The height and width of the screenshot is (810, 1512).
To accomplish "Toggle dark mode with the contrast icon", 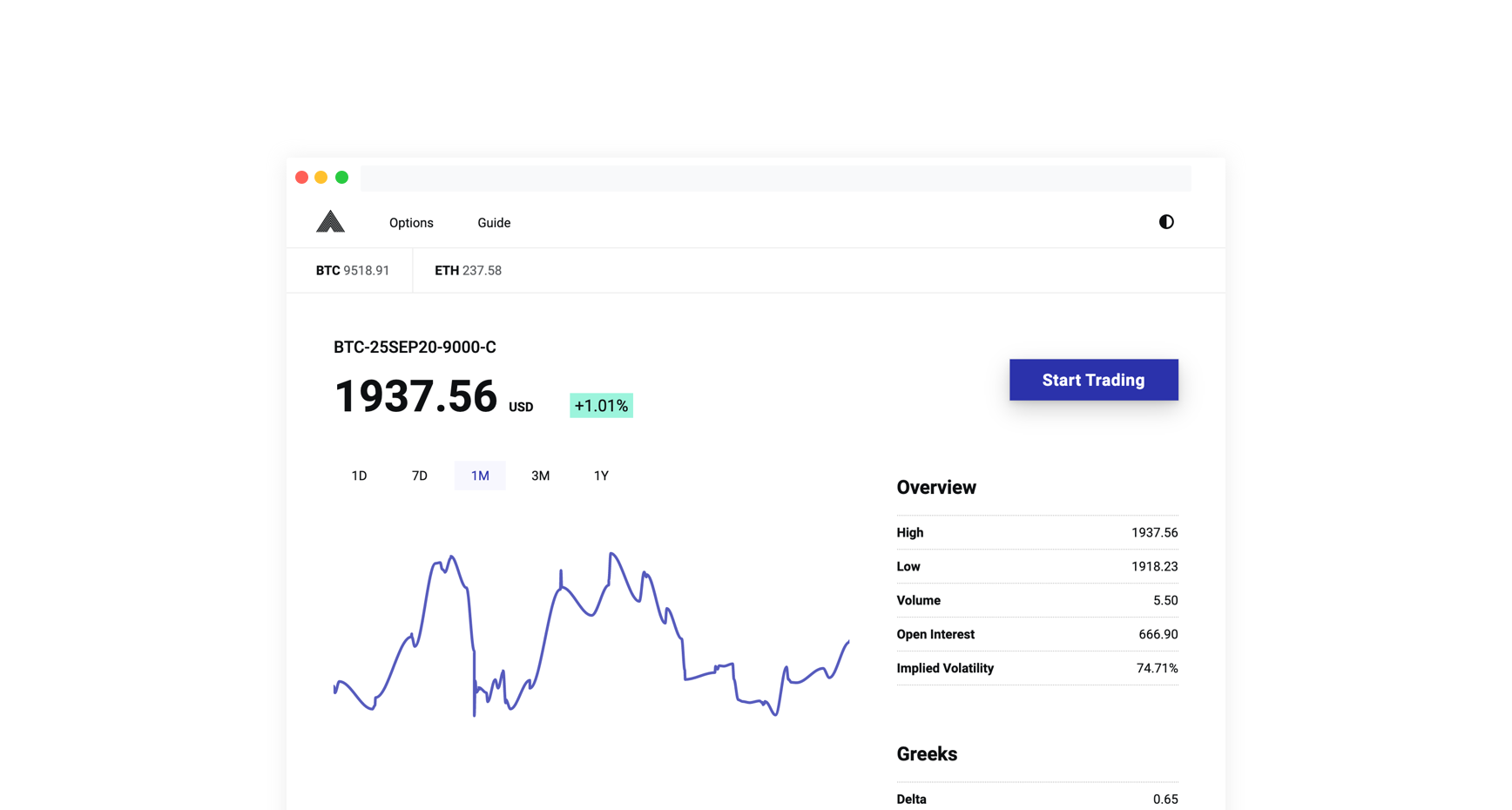I will click(1166, 222).
